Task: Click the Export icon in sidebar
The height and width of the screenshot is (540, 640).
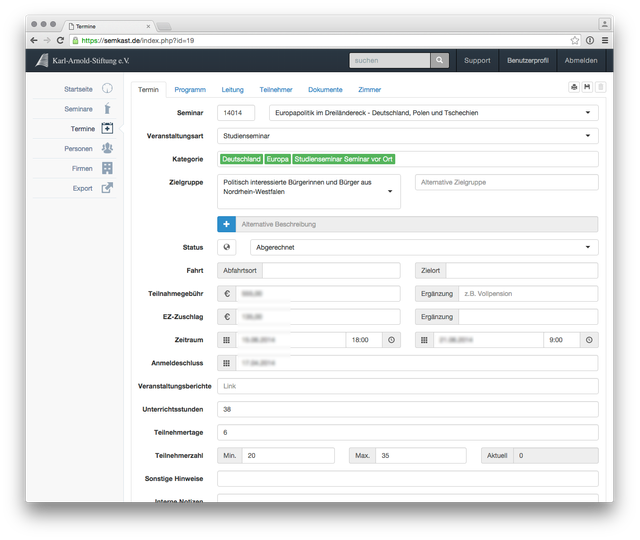Action: pyautogui.click(x=107, y=188)
